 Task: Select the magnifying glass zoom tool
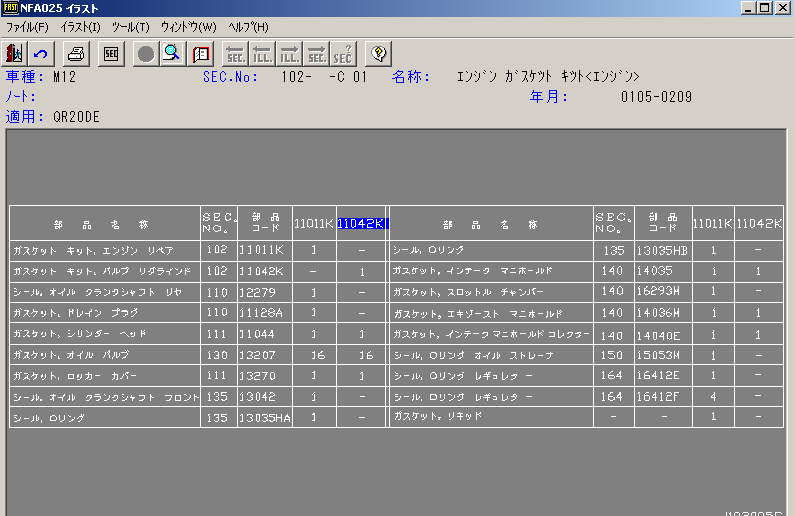pos(172,53)
